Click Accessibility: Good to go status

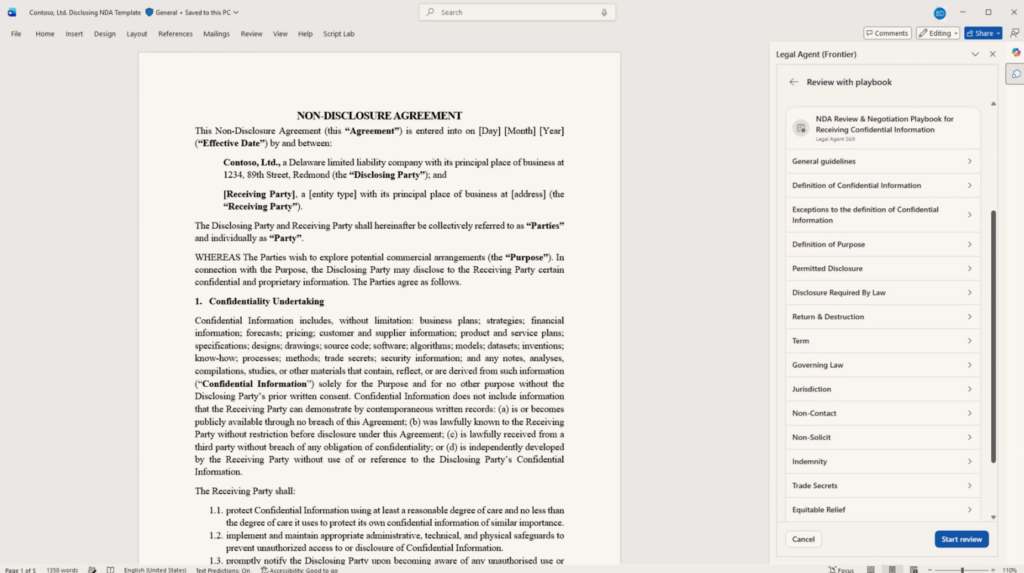(299, 570)
